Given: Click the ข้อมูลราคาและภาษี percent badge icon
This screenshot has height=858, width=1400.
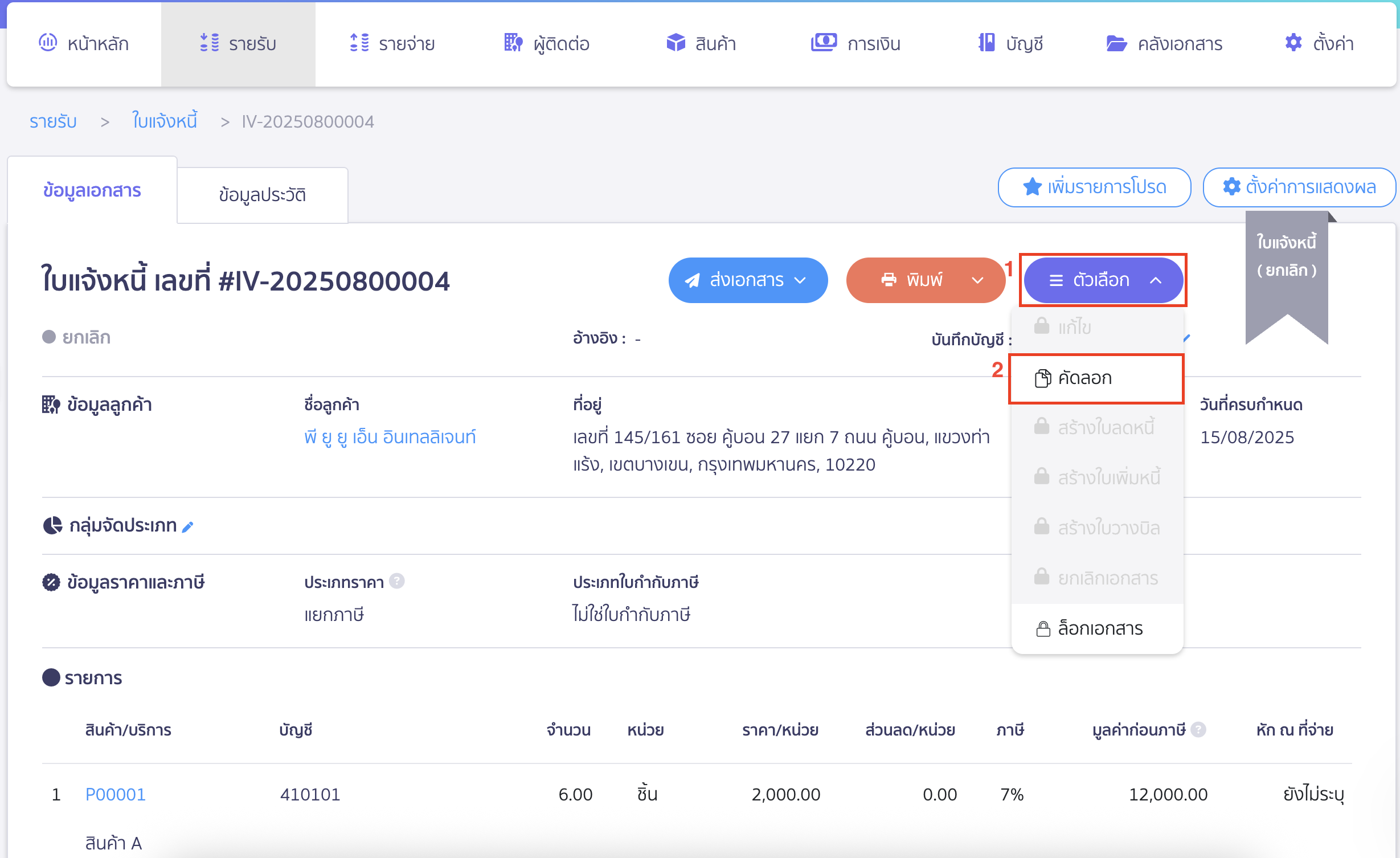Looking at the screenshot, I should (x=51, y=582).
